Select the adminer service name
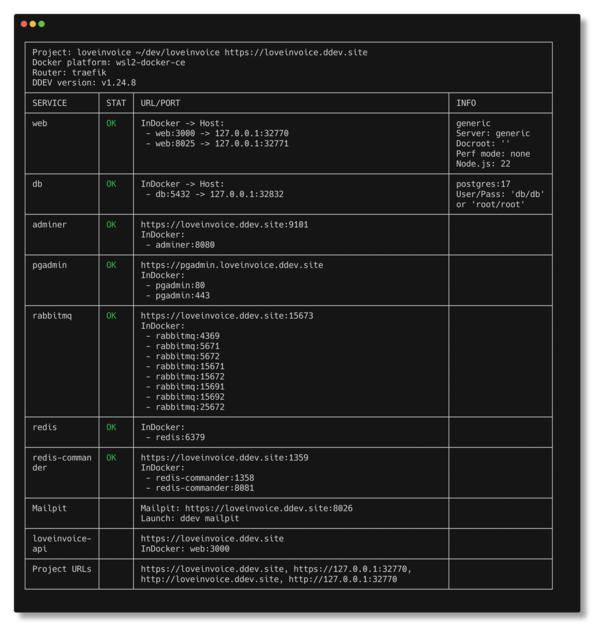 49,225
